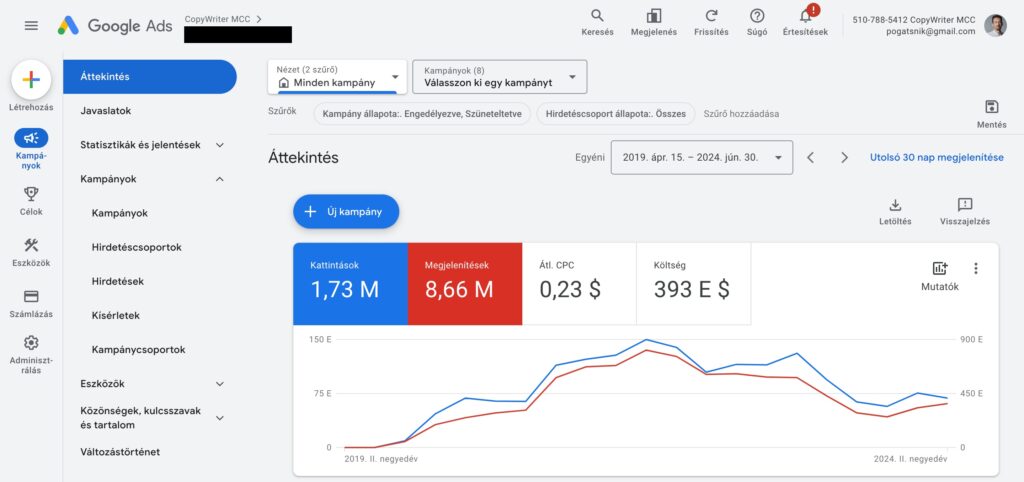Viewport: 1024px width, 482px height.
Task: Click the 2019. II. negyedév axis label
Action: click(381, 459)
